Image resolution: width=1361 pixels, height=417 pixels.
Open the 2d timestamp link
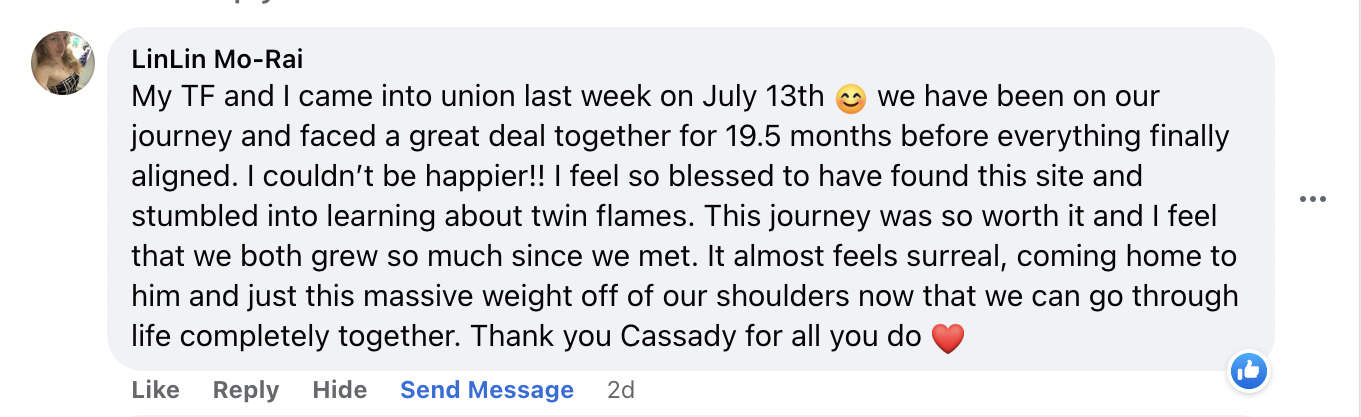tap(621, 390)
